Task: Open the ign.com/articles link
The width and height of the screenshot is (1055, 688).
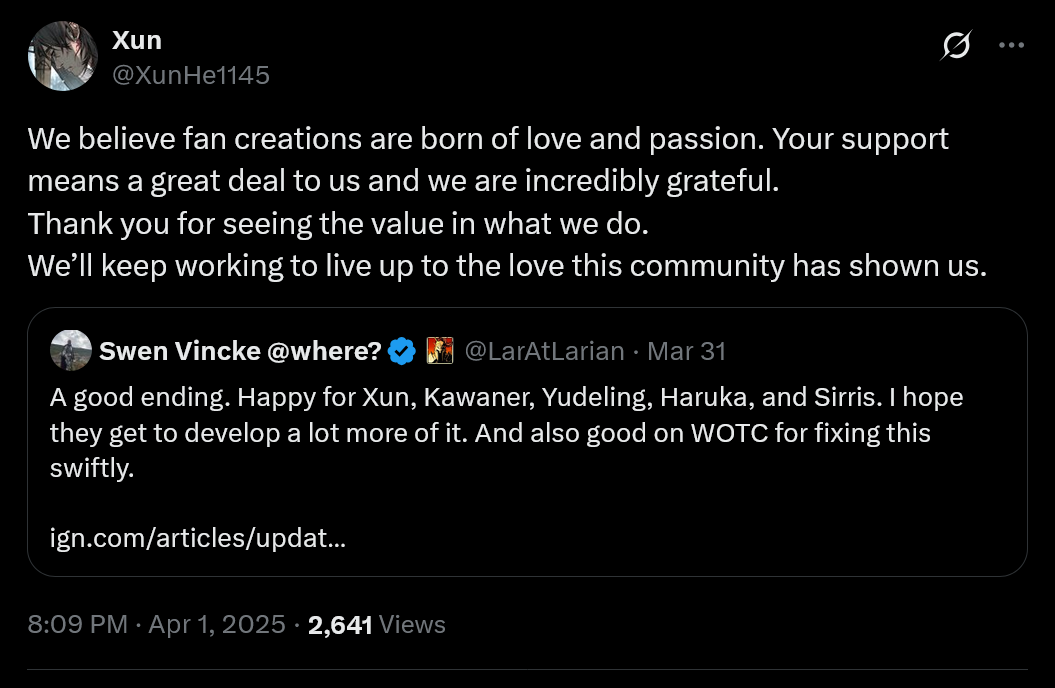Action: [198, 539]
